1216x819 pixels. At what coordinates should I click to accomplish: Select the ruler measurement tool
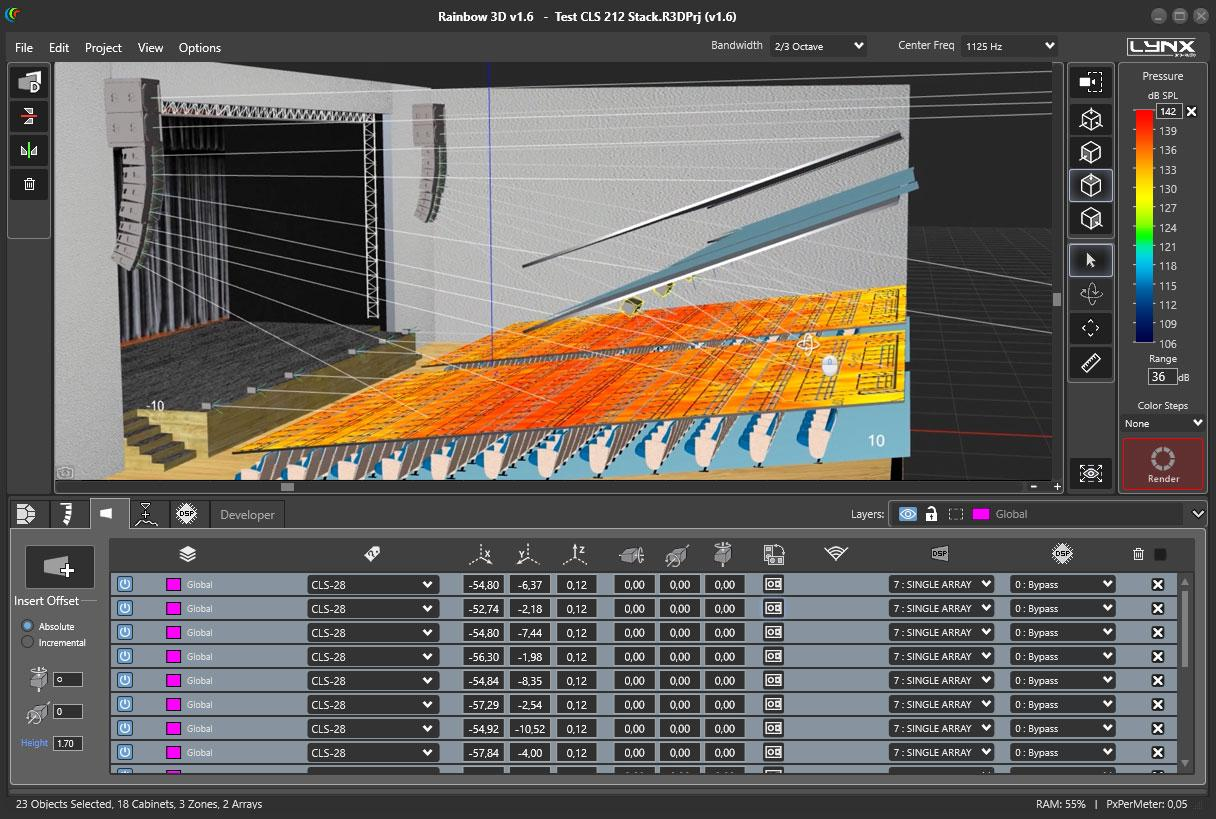(1090, 363)
